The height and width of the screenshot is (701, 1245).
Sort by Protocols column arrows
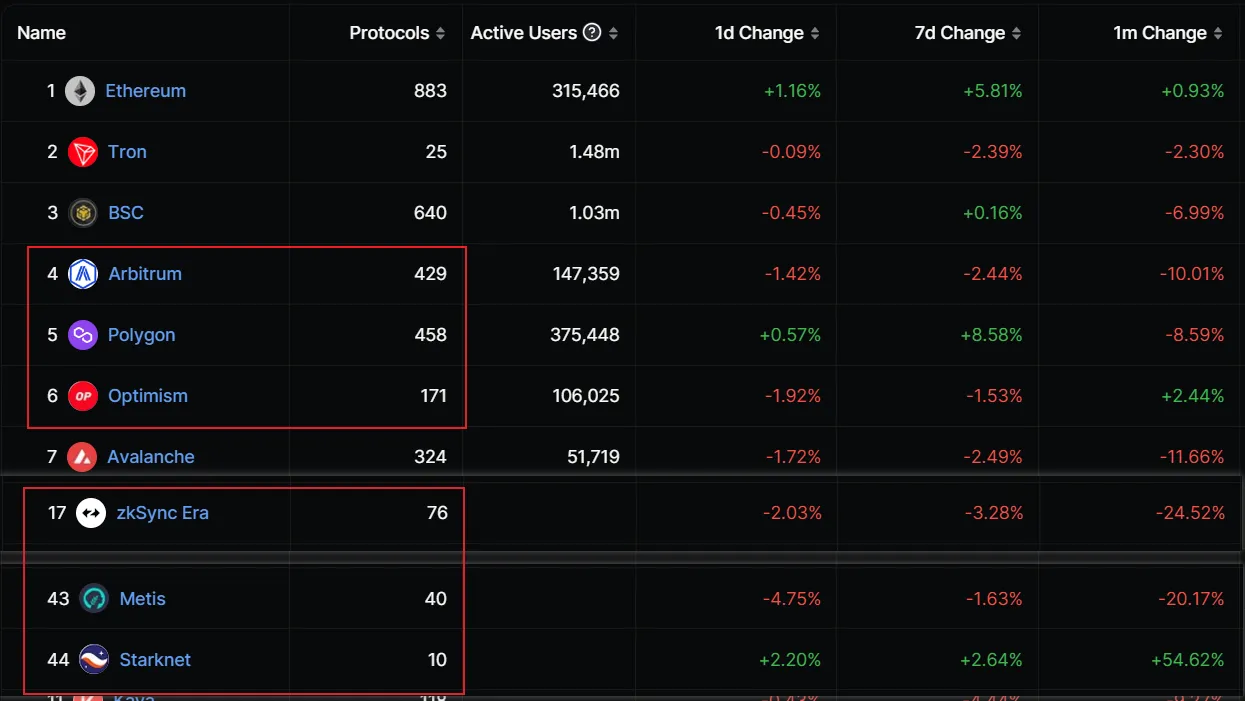[440, 33]
